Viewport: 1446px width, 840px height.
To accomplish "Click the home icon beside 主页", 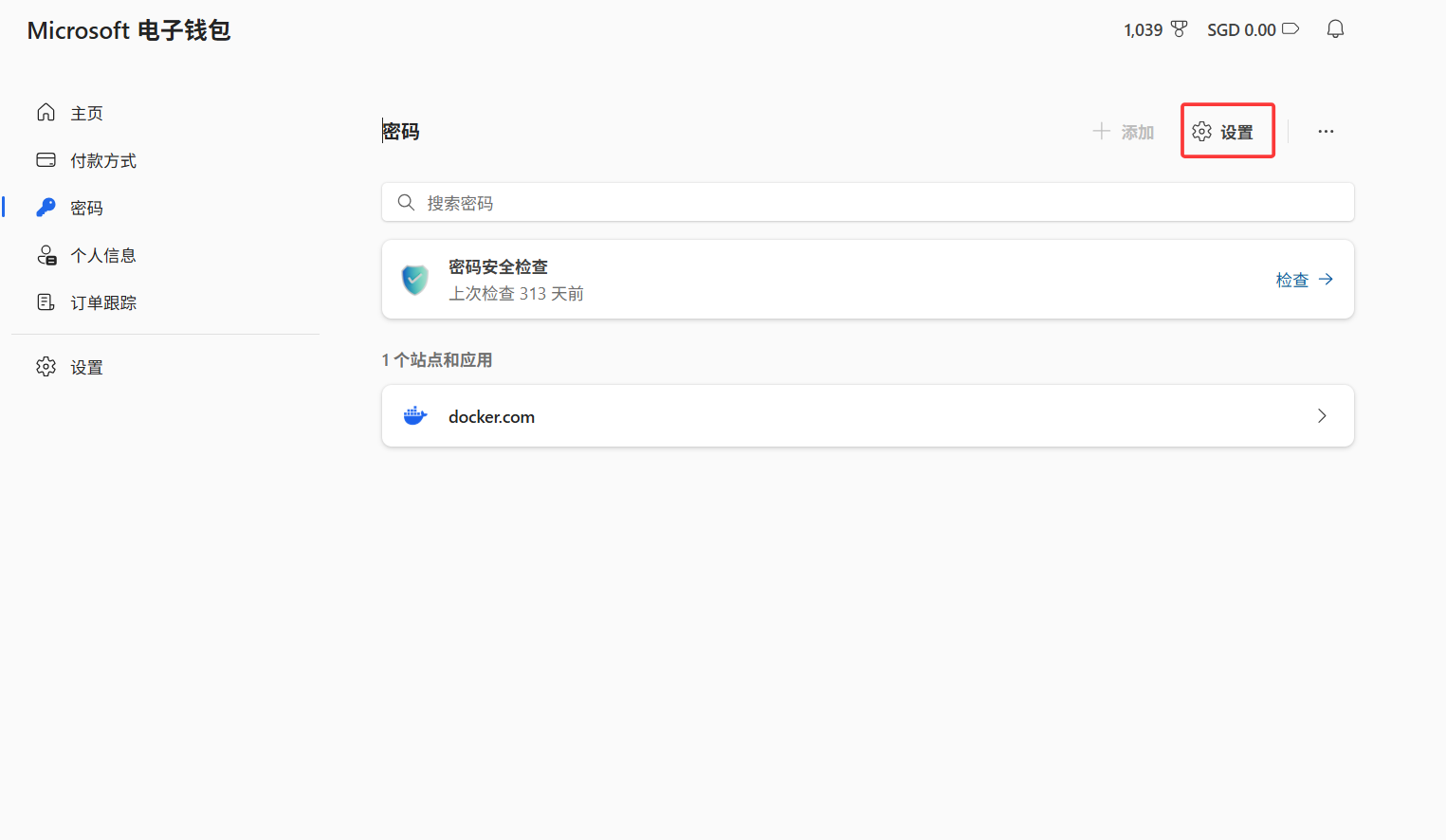I will 46,113.
